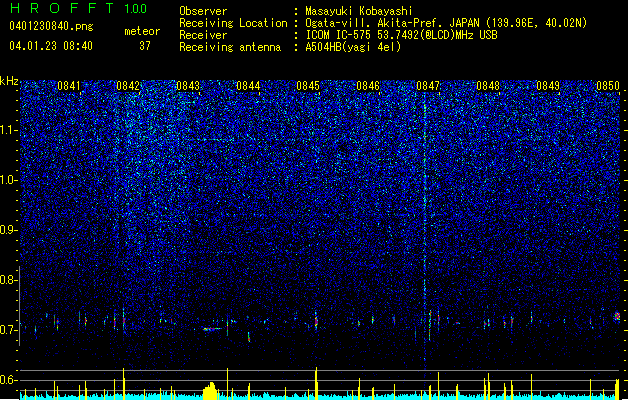Viewport: 629px width, 400px height.
Task: Click the 0848 time marker
Action: point(488,86)
